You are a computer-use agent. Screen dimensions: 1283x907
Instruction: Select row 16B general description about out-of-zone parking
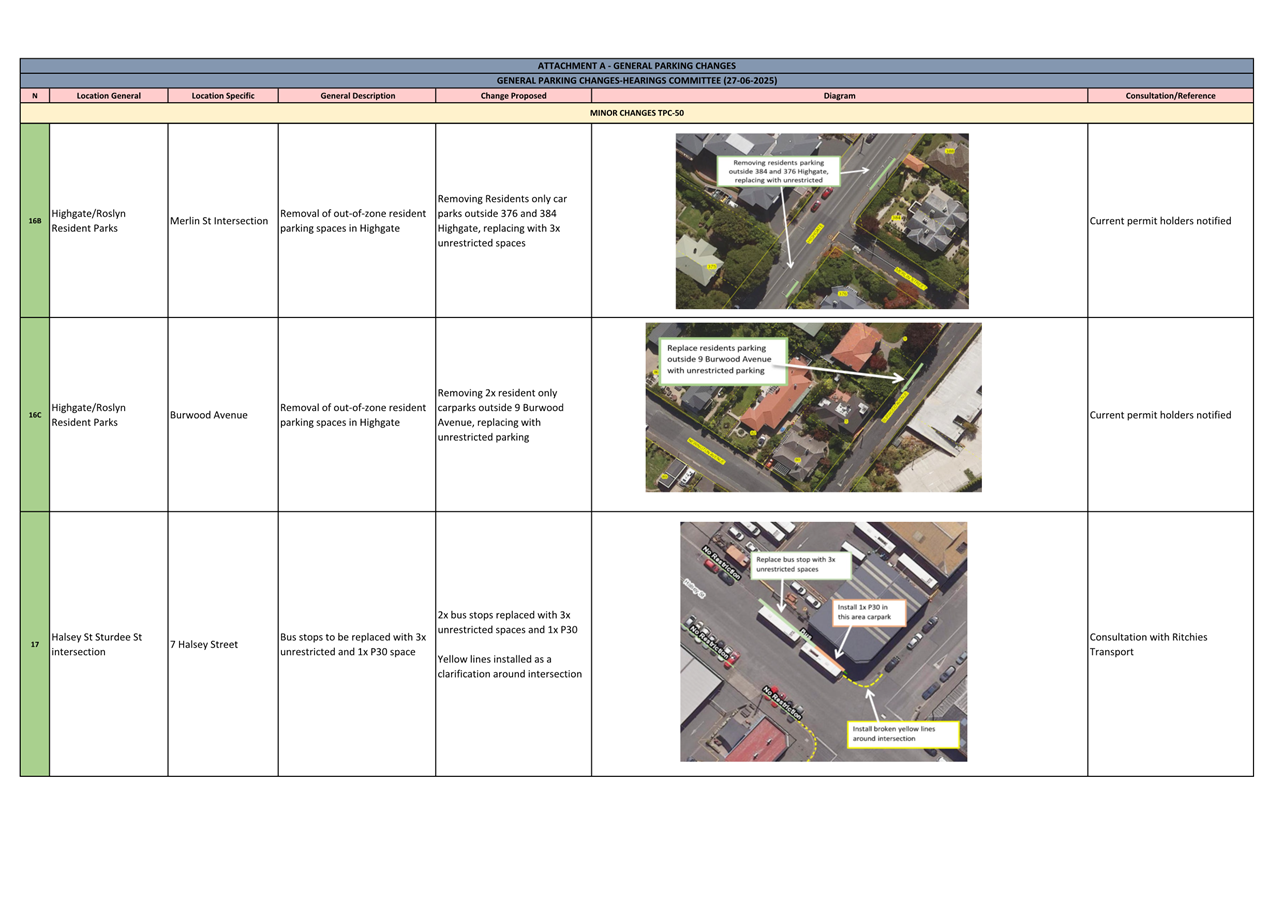[353, 221]
